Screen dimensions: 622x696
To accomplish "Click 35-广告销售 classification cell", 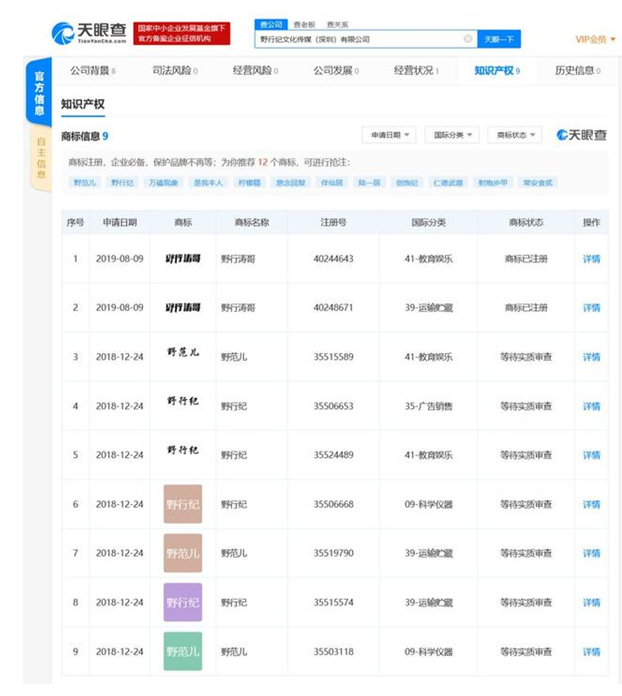I will (428, 406).
